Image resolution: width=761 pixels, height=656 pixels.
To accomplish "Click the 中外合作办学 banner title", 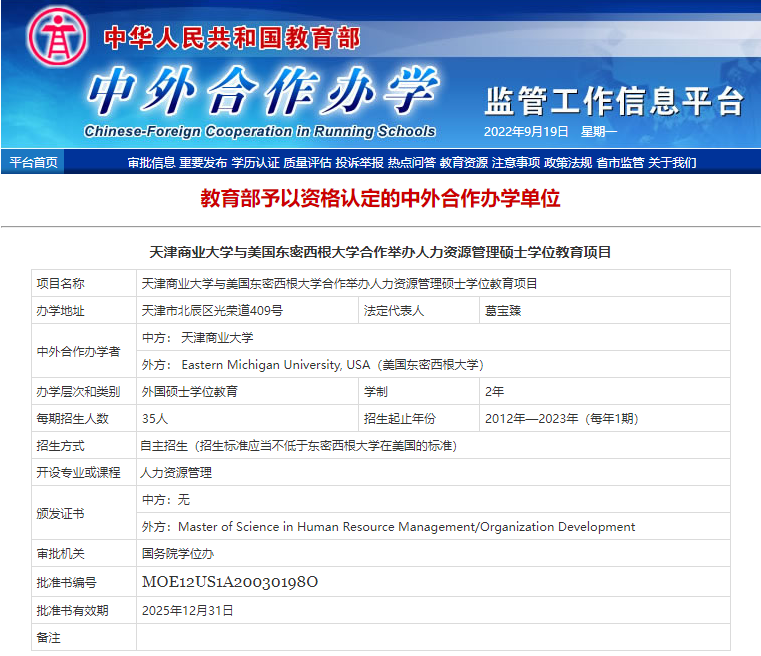I will coord(263,91).
